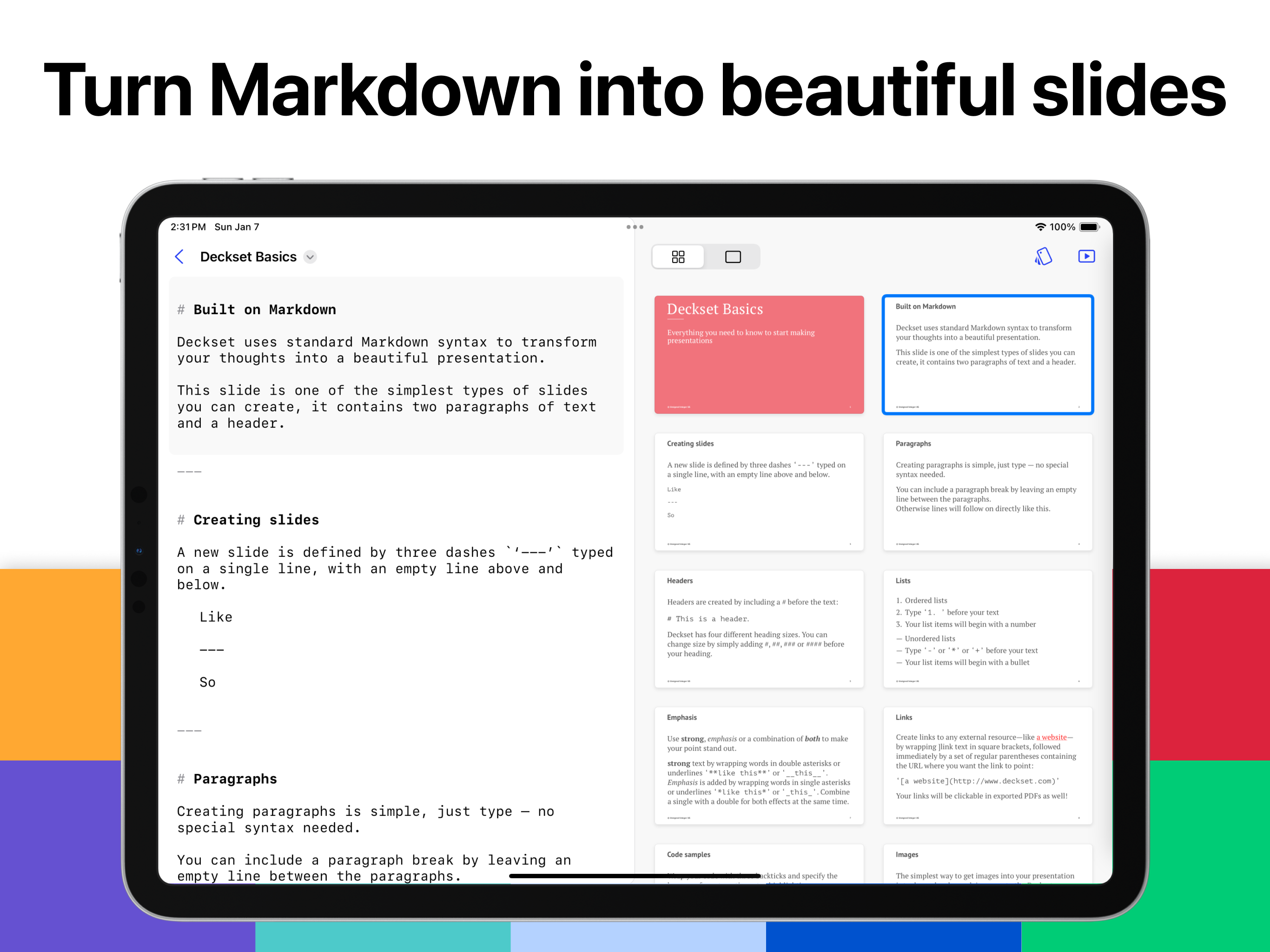The width and height of the screenshot is (1270, 952).
Task: Switch to single-slide preview using the rectangle icon
Action: pos(733,257)
